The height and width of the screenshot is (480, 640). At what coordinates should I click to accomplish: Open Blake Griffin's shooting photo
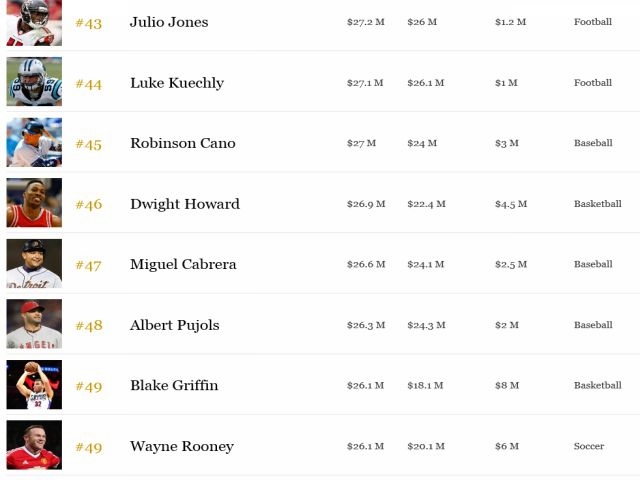(x=34, y=384)
